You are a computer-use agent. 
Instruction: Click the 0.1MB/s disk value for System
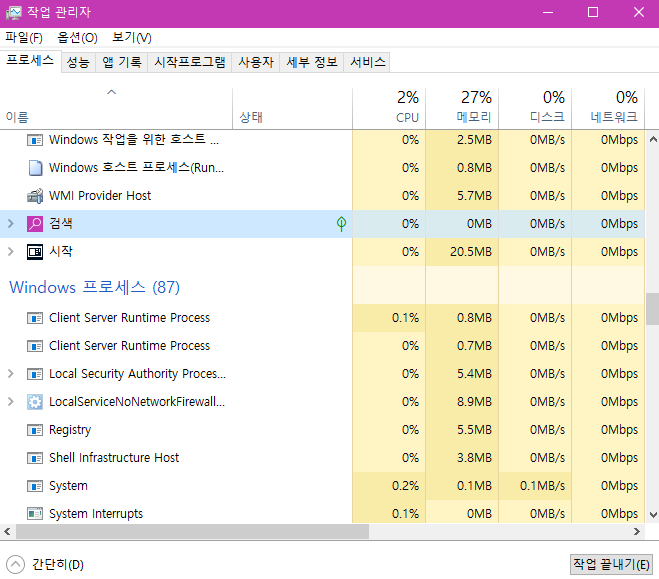pos(542,486)
